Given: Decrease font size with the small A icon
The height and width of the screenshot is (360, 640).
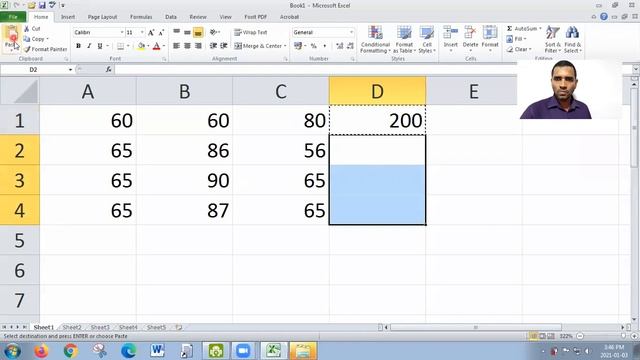Looking at the screenshot, I should (x=161, y=32).
